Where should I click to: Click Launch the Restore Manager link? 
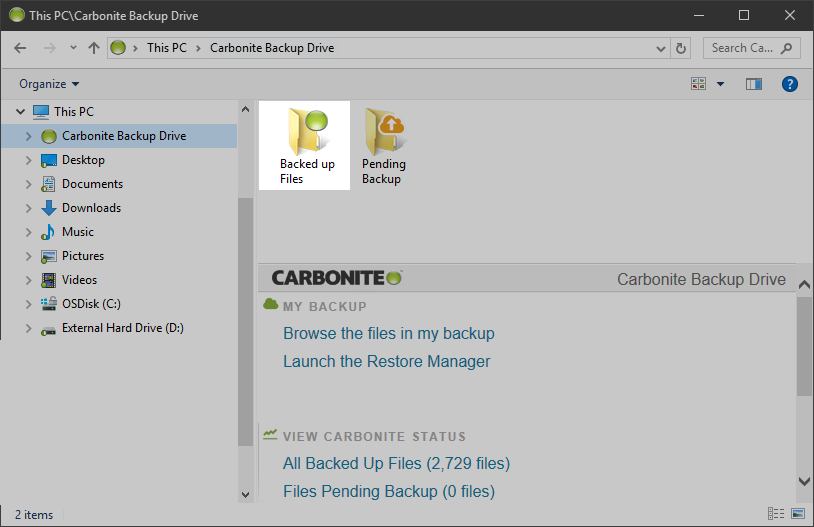(386, 362)
